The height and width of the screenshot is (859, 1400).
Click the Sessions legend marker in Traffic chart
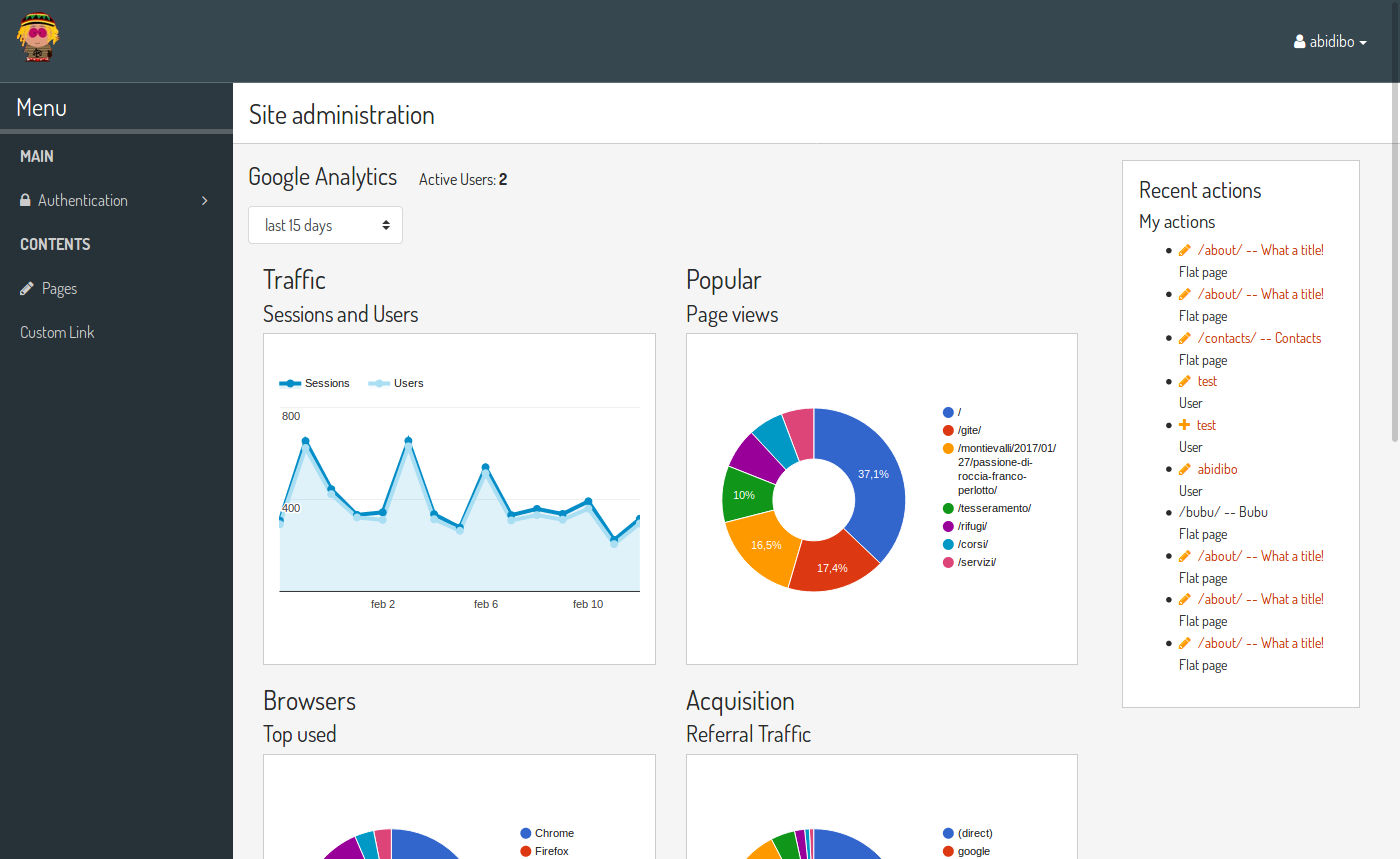(x=290, y=383)
